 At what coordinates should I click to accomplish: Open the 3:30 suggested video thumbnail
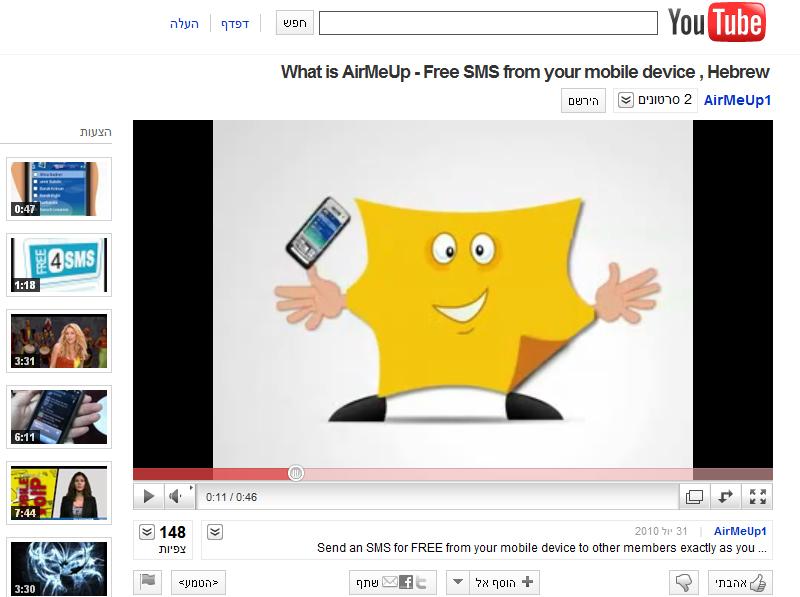click(x=59, y=567)
